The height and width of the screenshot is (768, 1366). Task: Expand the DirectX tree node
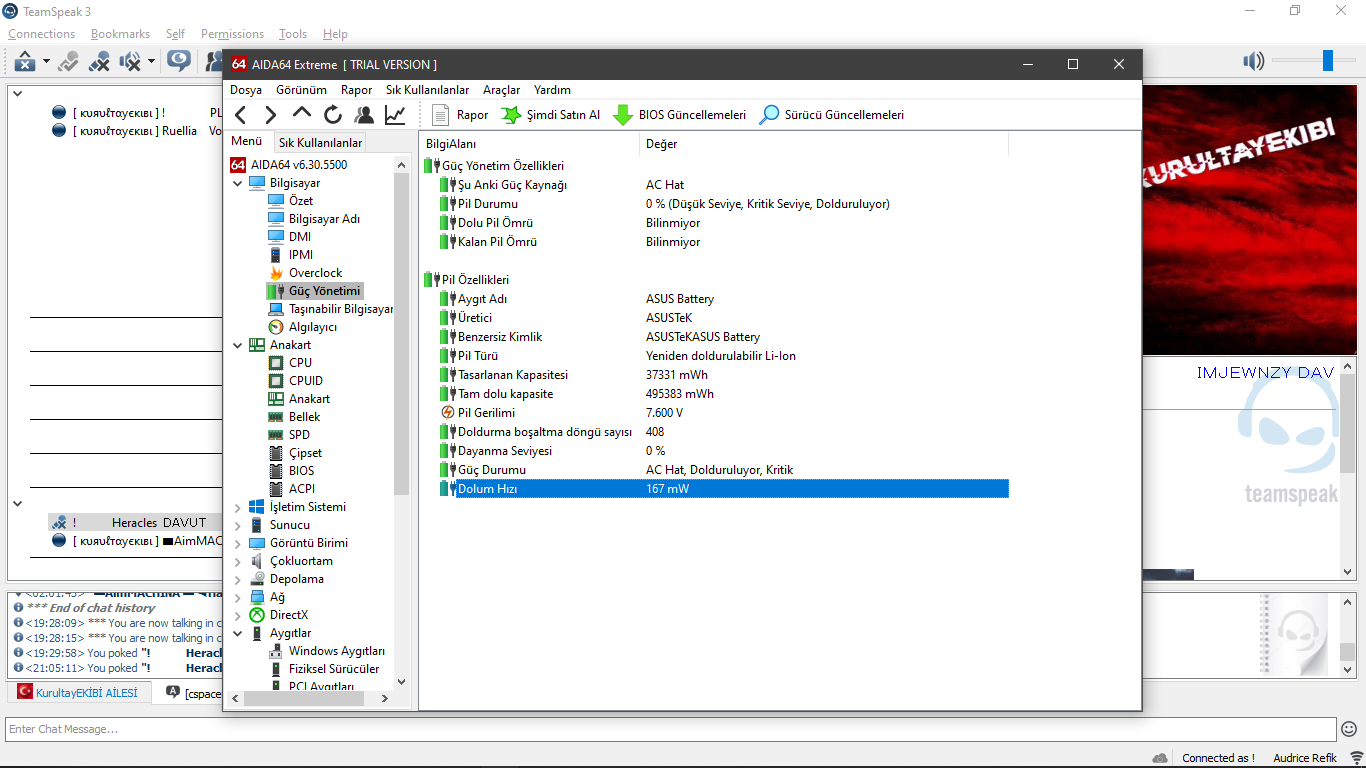pos(237,615)
